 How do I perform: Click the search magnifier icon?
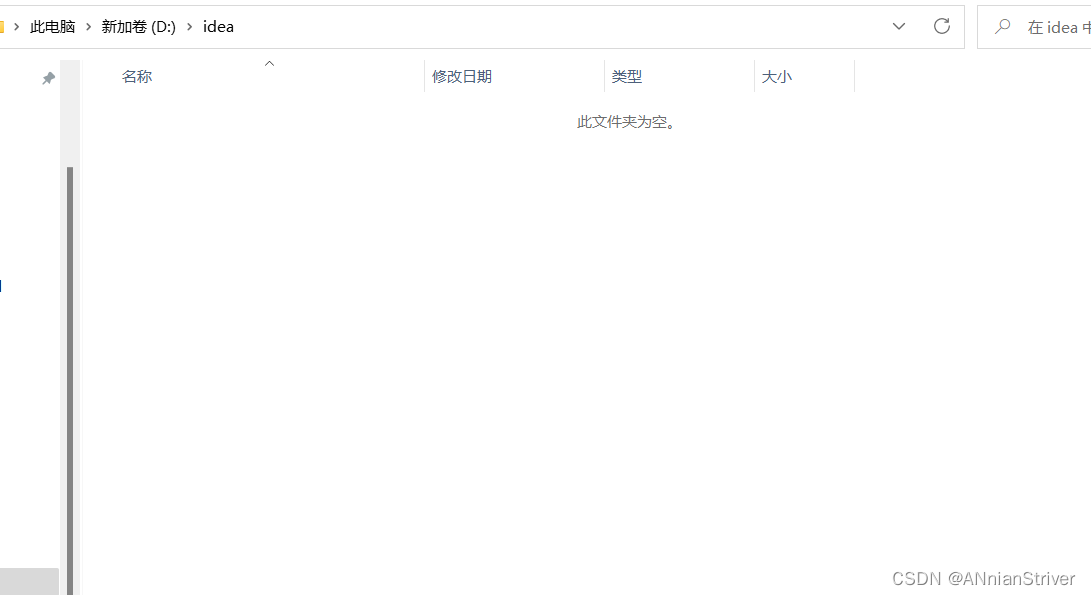click(1002, 27)
